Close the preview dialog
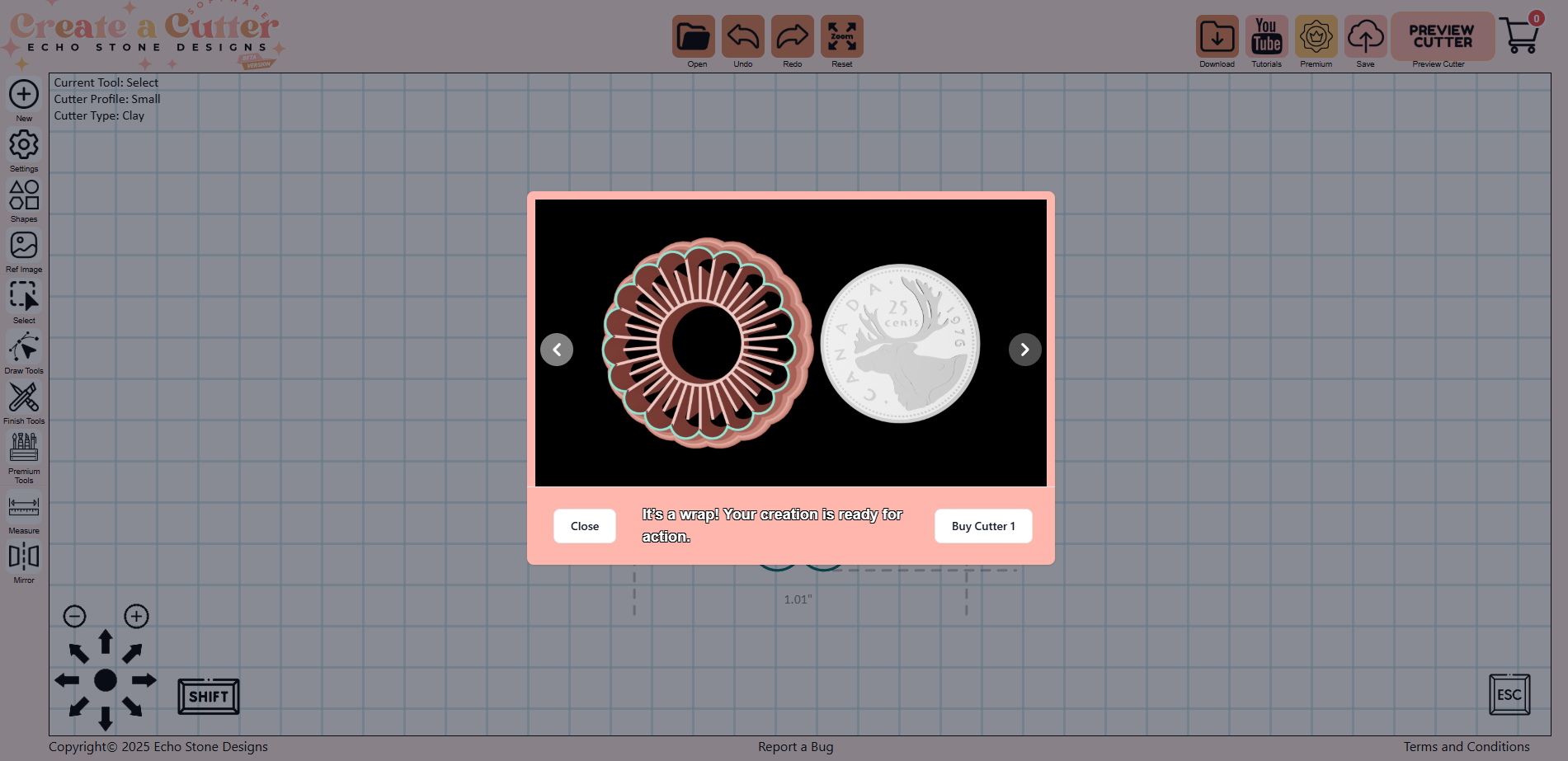Viewport: 1568px width, 761px height. (x=584, y=526)
